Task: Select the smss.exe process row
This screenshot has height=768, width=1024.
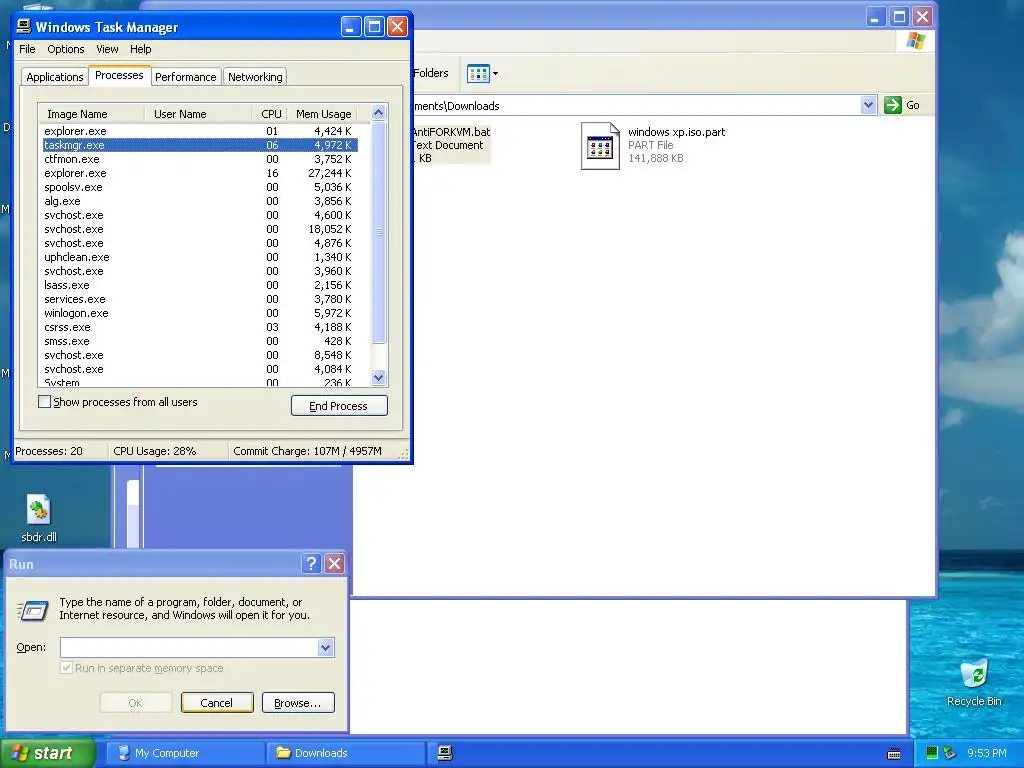Action: point(200,342)
